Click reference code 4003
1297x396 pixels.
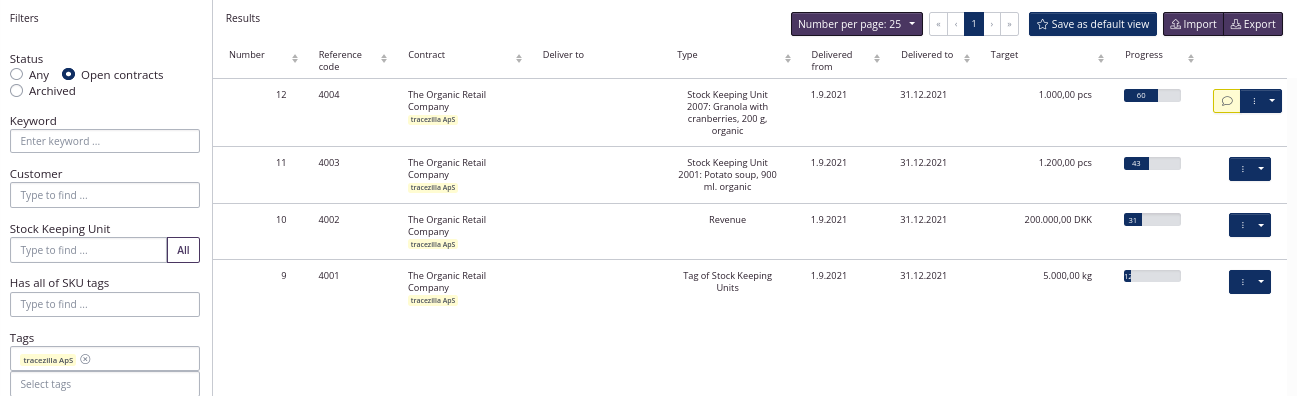pos(329,162)
